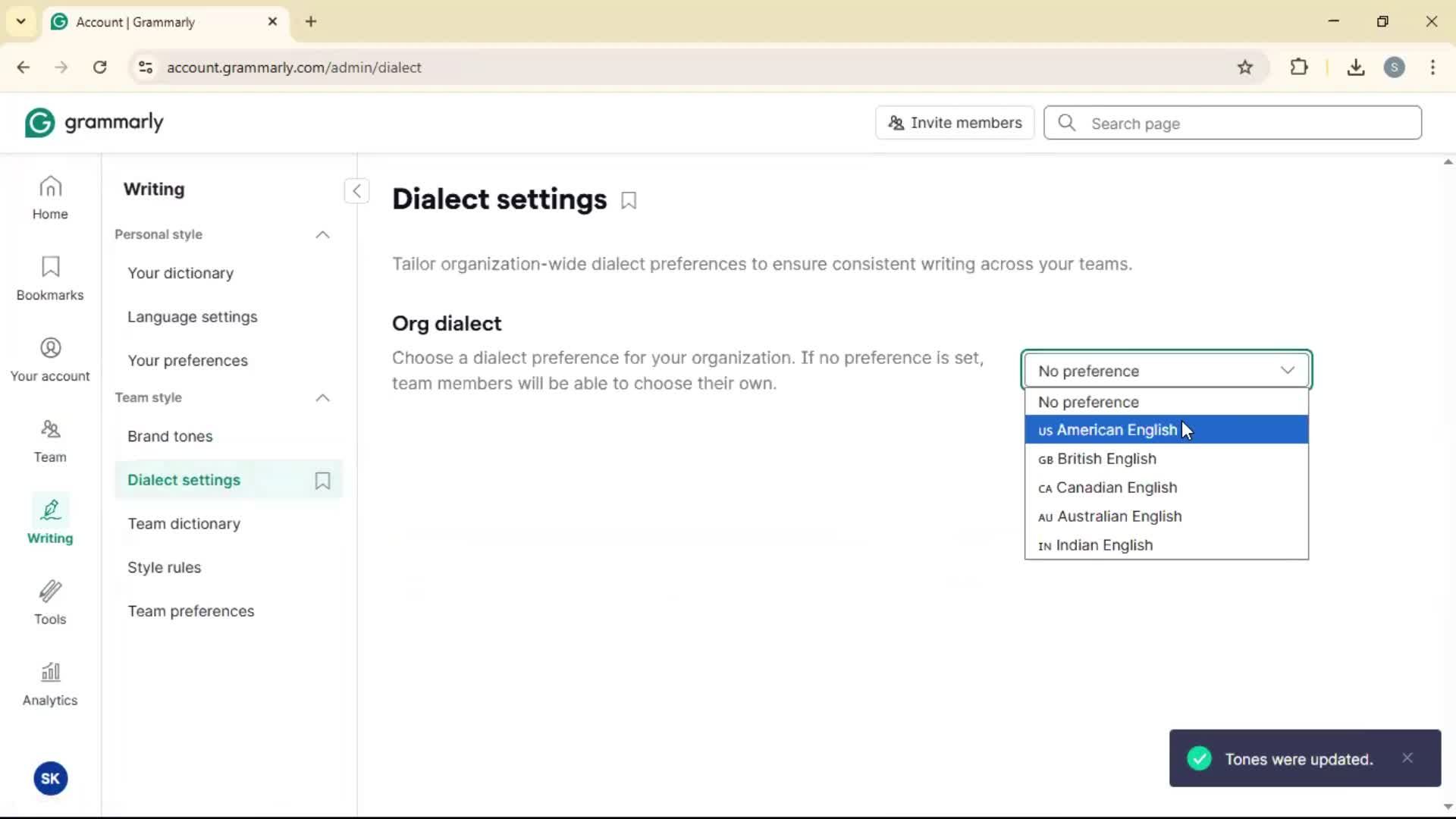
Task: Click the Invite members button
Action: [x=955, y=123]
